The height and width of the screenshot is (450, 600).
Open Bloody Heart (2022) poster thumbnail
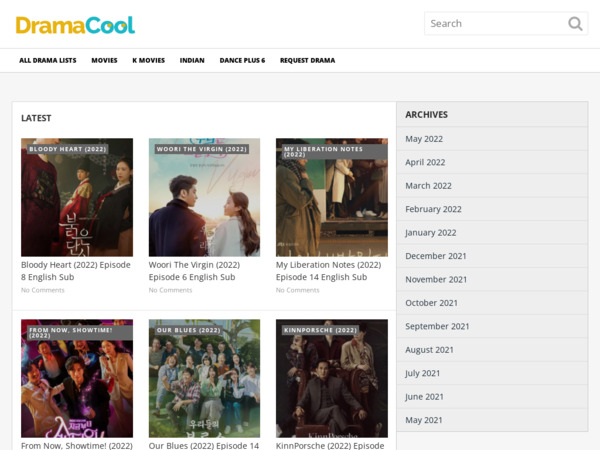click(x=77, y=197)
